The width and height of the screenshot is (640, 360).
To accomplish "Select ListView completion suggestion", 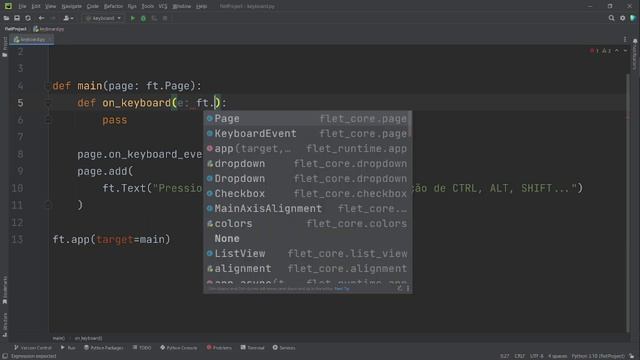I will tap(307, 253).
